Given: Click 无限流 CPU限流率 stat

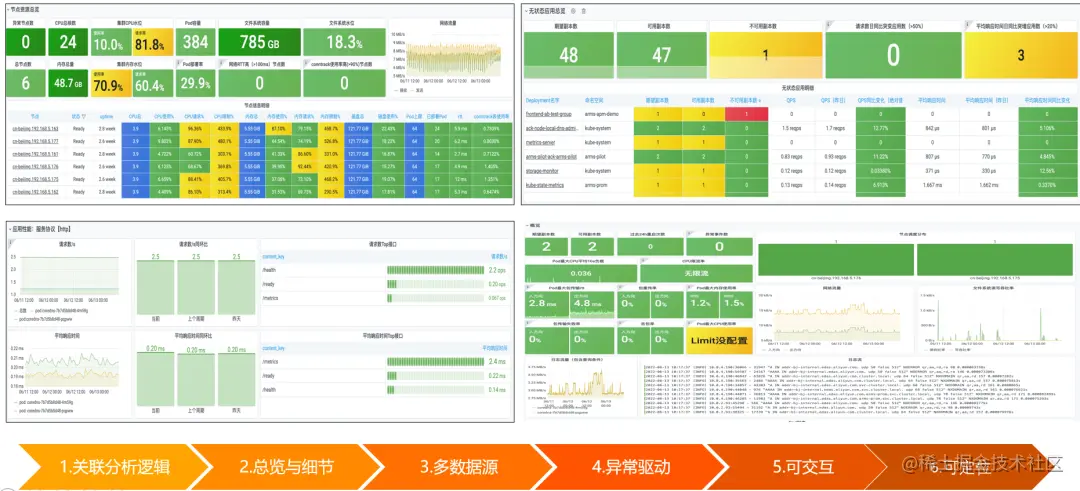Looking at the screenshot, I should [x=697, y=274].
